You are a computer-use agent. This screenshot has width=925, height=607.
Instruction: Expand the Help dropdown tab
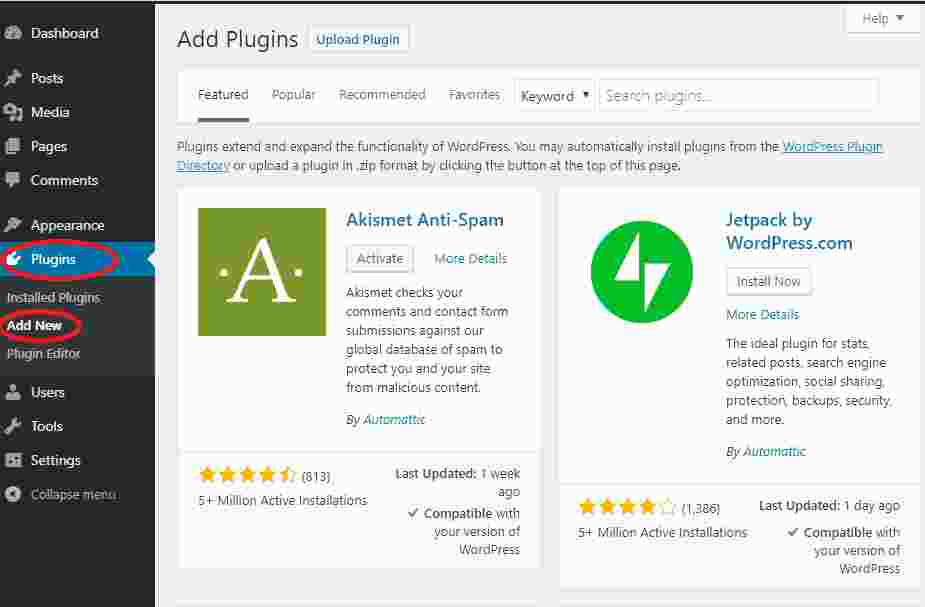point(883,18)
